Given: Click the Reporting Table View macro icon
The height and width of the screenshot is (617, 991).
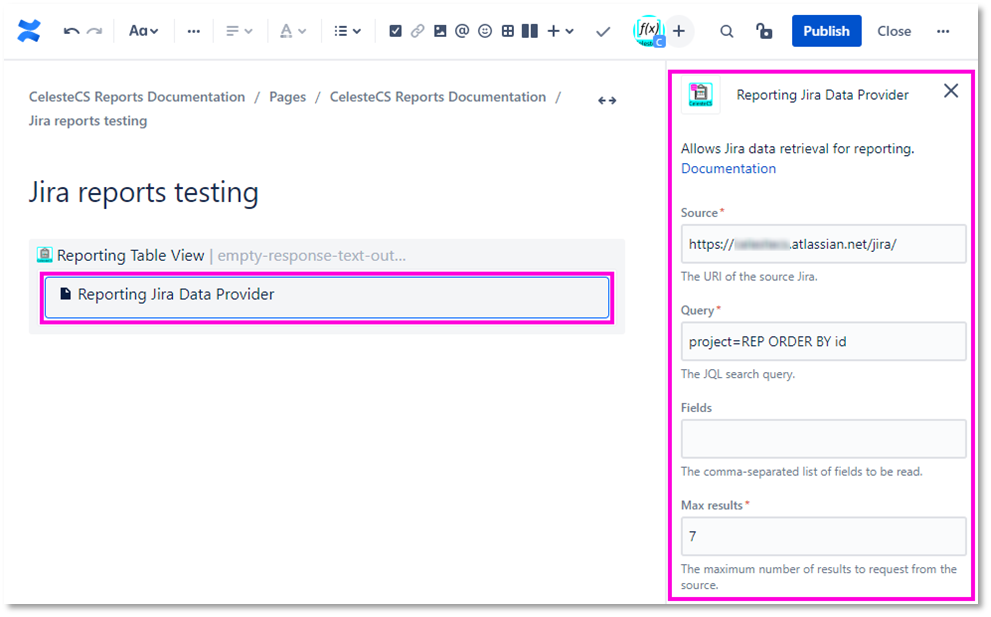Looking at the screenshot, I should (45, 255).
